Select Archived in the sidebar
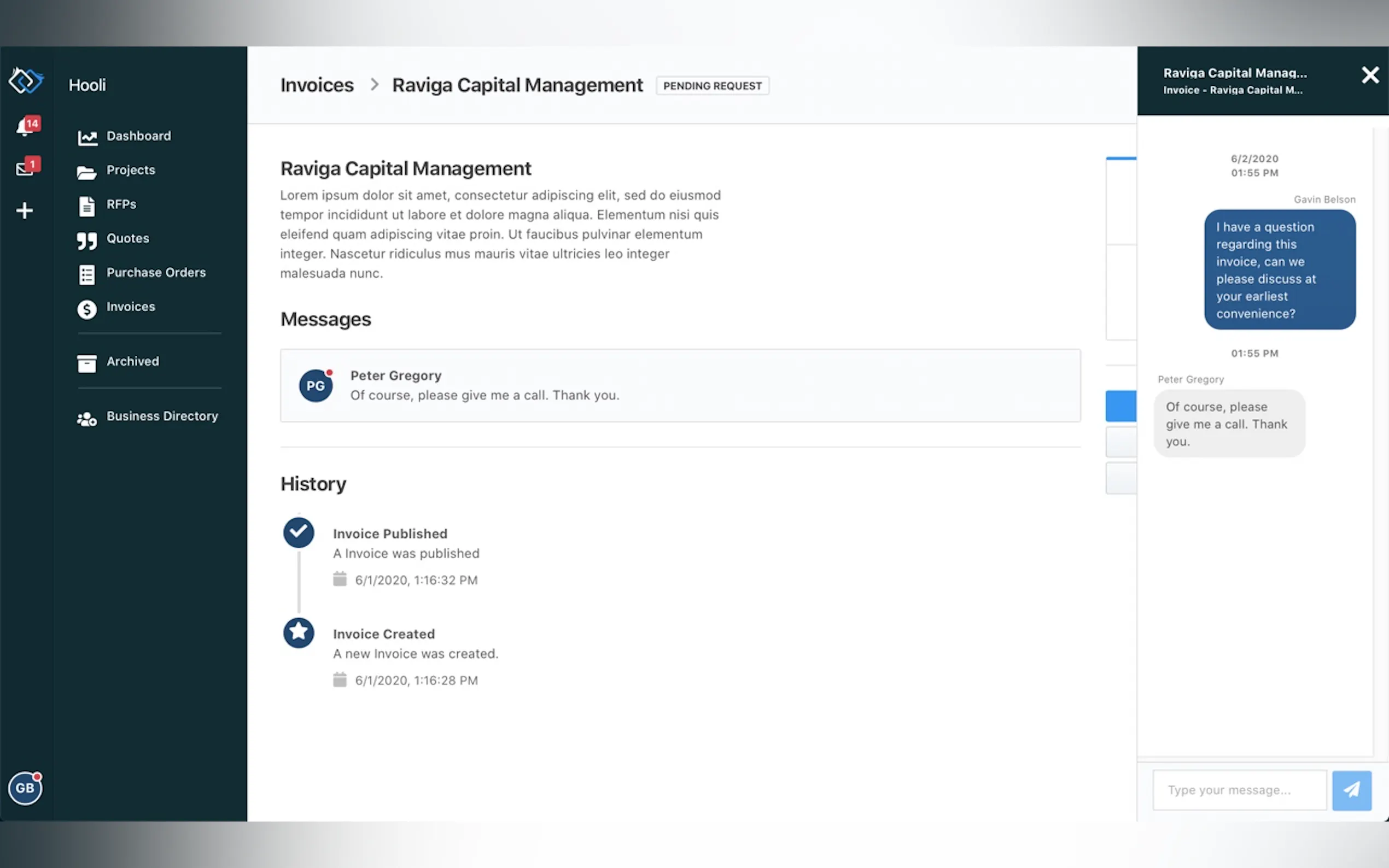 [132, 362]
